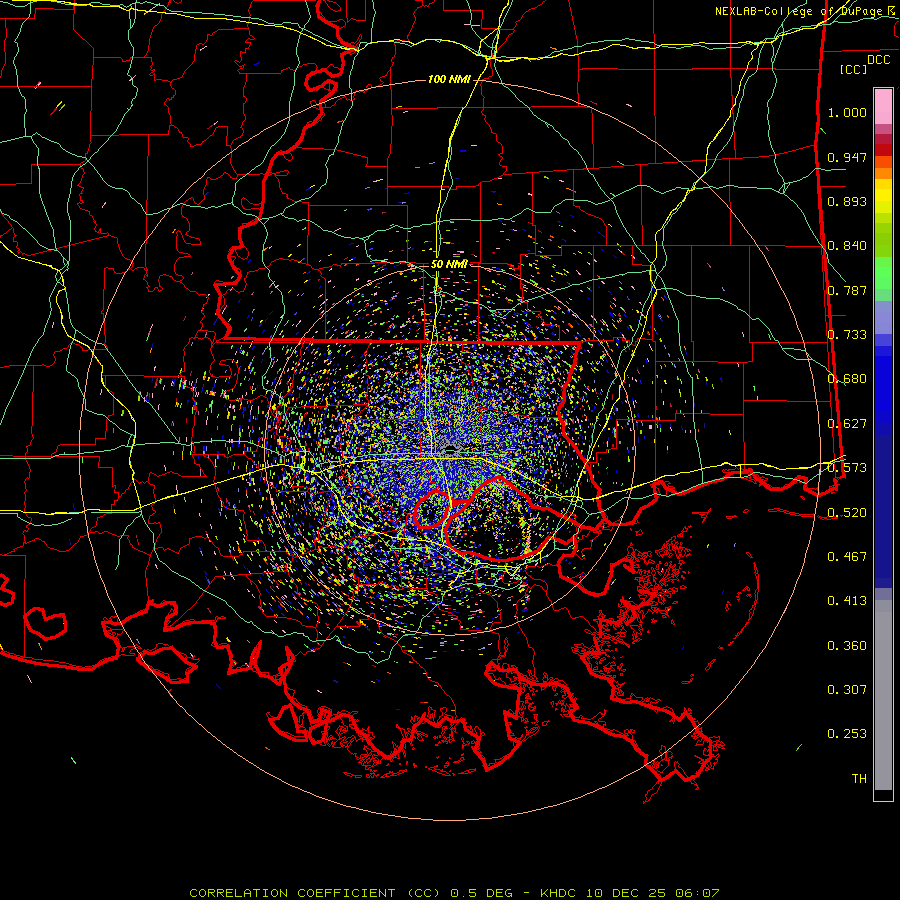900x900 pixels.
Task: Pick the lavender swatch near 0.733
Action: (x=883, y=317)
